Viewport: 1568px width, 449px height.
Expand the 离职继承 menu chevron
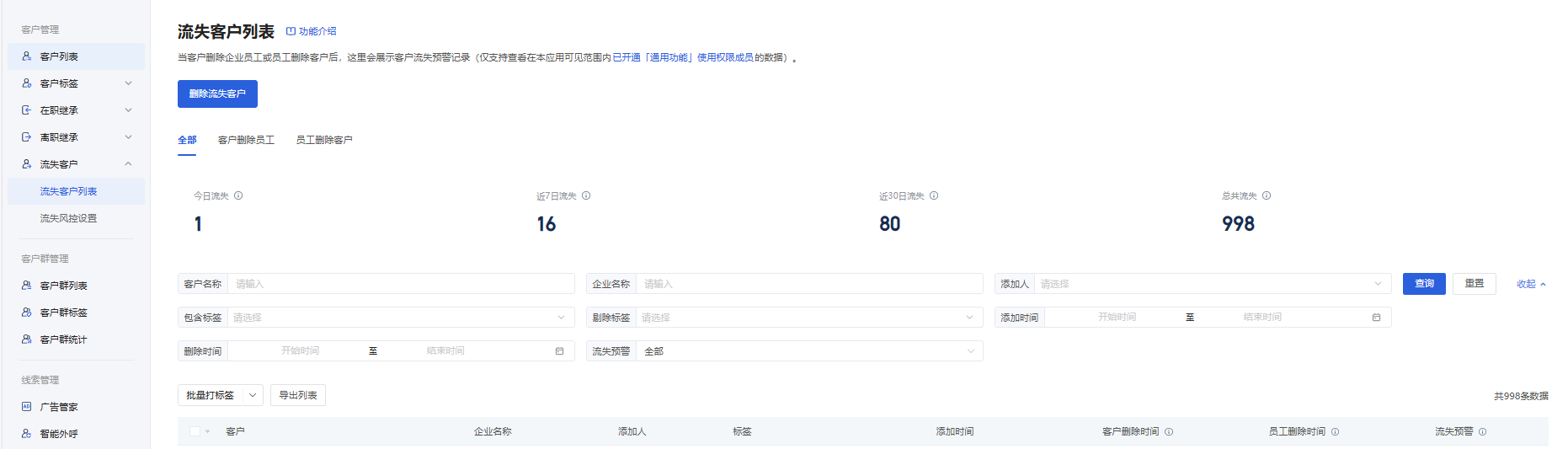click(x=128, y=137)
